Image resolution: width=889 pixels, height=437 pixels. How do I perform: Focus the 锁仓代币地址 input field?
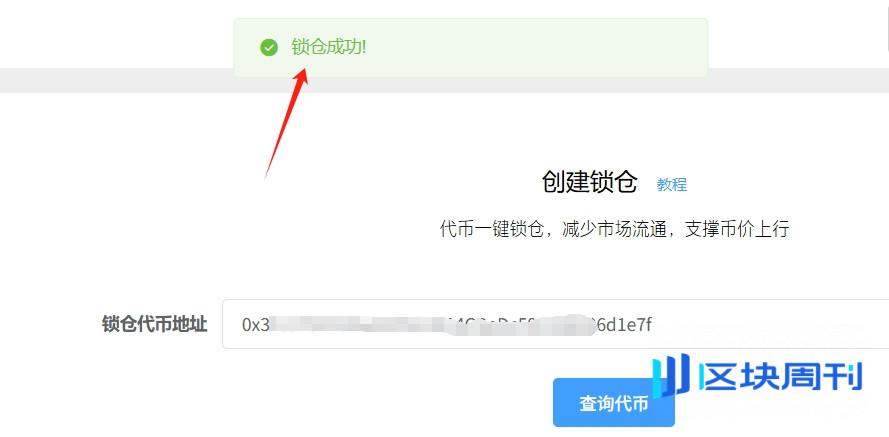coord(556,324)
